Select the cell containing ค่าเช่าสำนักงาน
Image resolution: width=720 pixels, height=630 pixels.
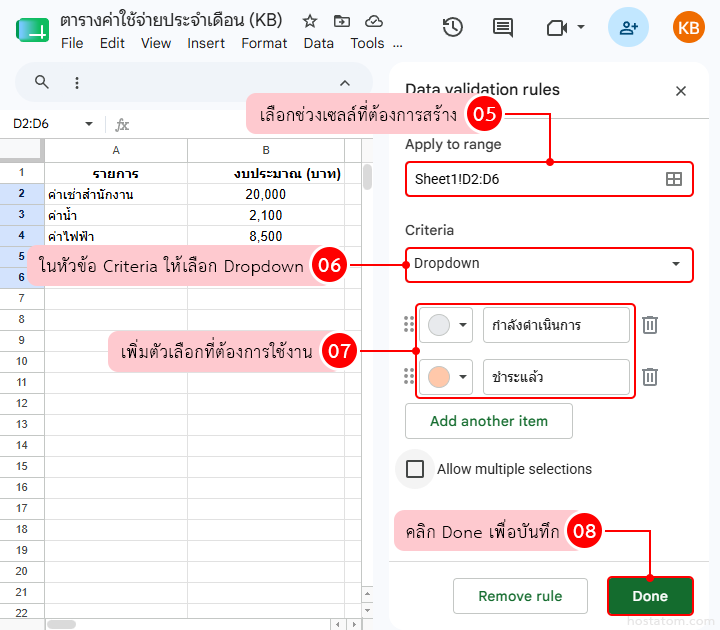pos(116,194)
